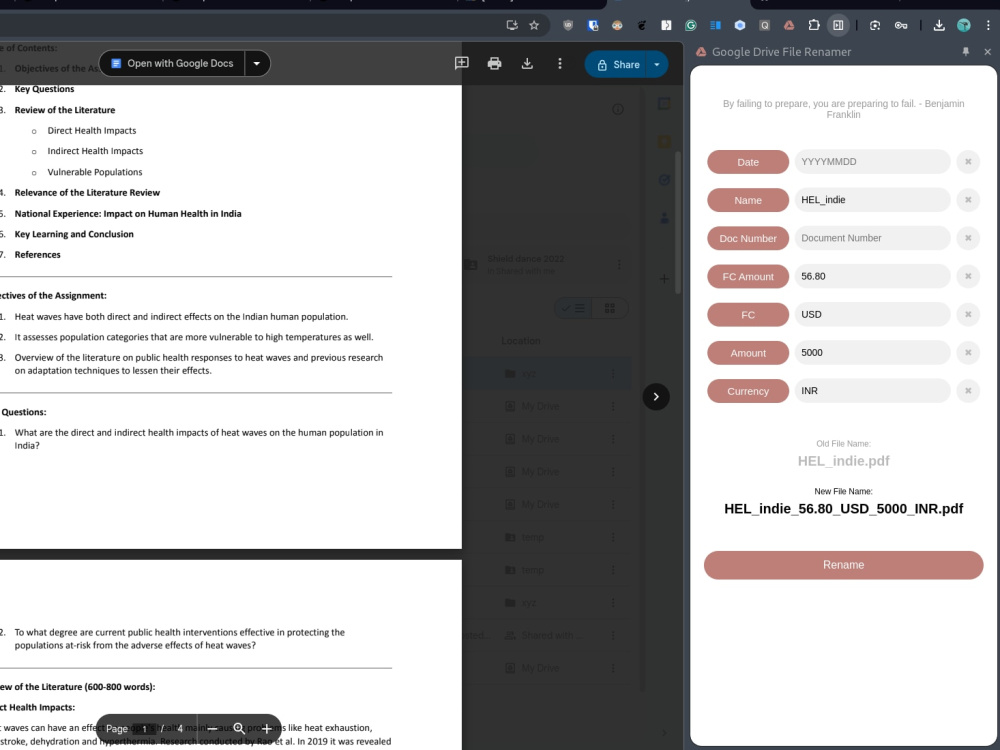Click the FC Amount field showing 56.80
The width and height of the screenshot is (1000, 750).
coord(872,276)
